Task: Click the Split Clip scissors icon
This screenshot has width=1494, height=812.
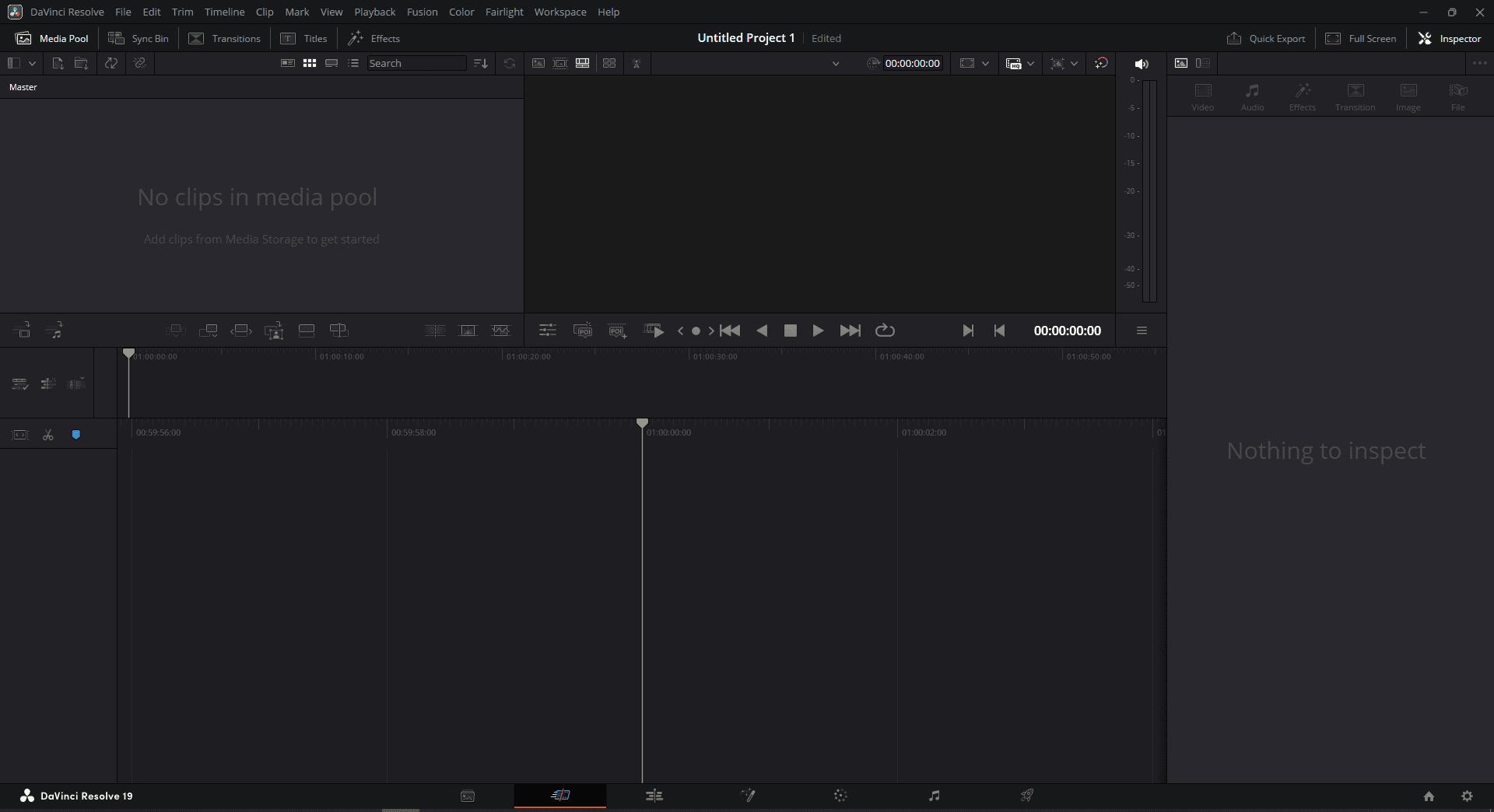Action: 48,435
